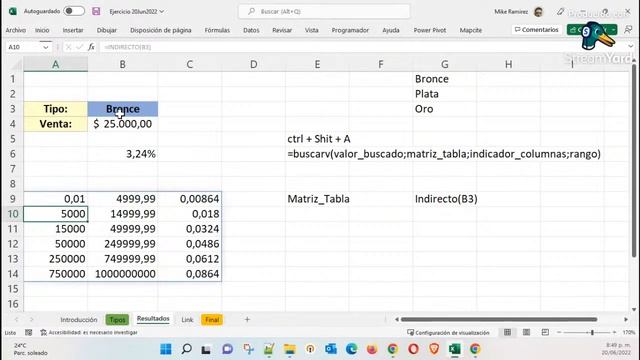640x360 pixels.
Task: Open the Revisar ribbon tab
Action: click(x=282, y=30)
